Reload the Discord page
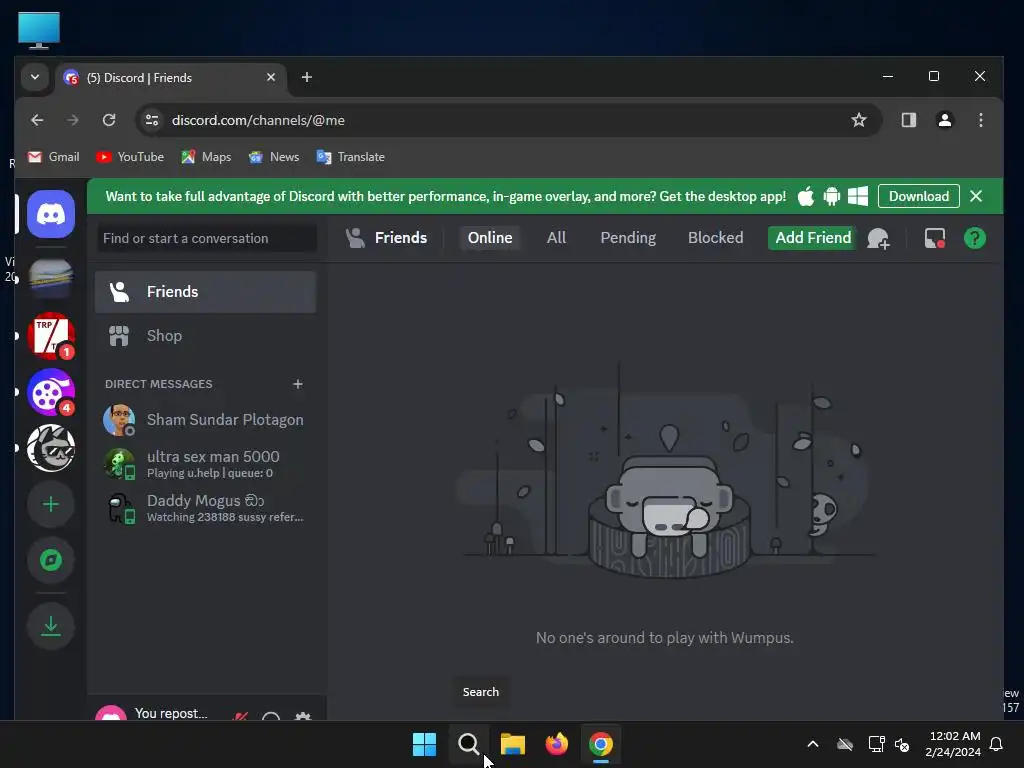Image resolution: width=1024 pixels, height=768 pixels. pyautogui.click(x=109, y=120)
